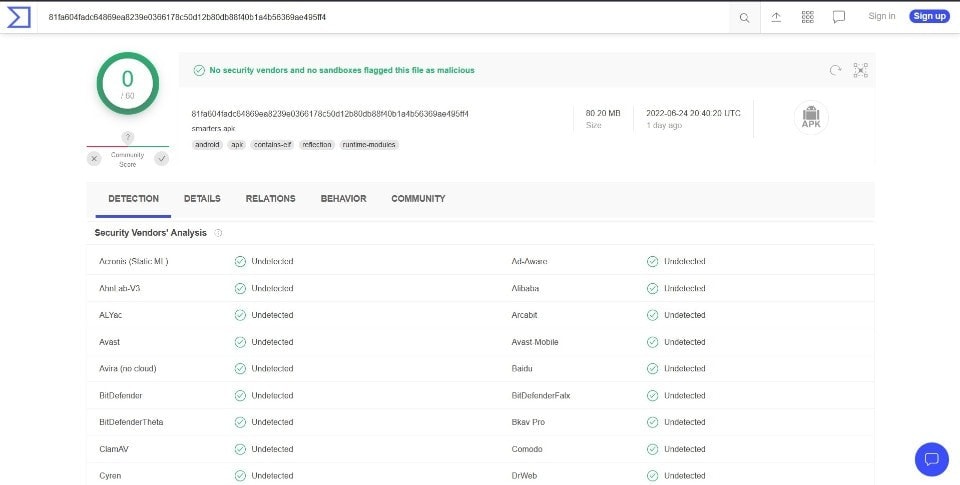Click the BitDefenderFalx vendor name
The image size is (960, 485).
pyautogui.click(x=541, y=396)
